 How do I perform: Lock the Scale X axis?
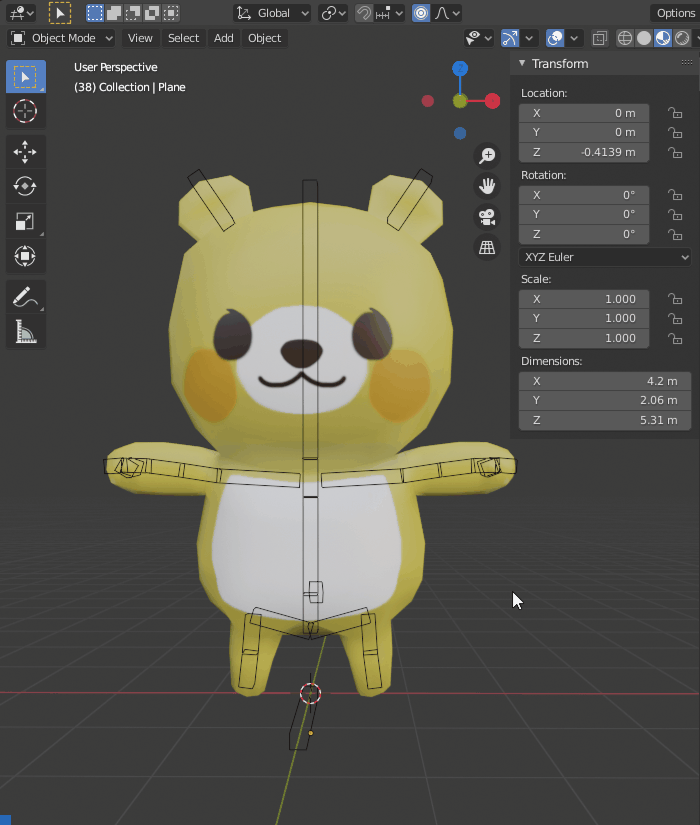(x=675, y=299)
